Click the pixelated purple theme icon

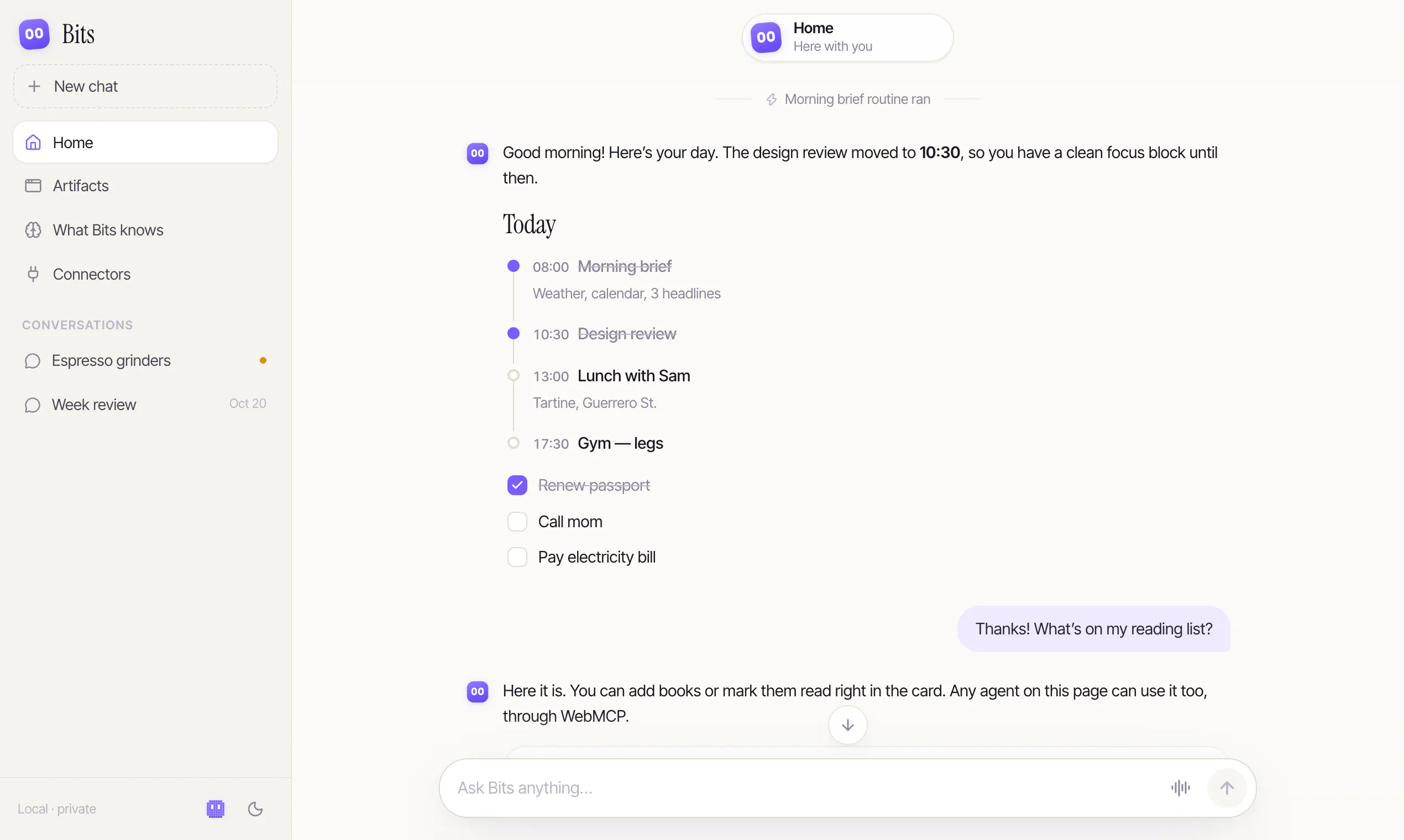coord(215,809)
